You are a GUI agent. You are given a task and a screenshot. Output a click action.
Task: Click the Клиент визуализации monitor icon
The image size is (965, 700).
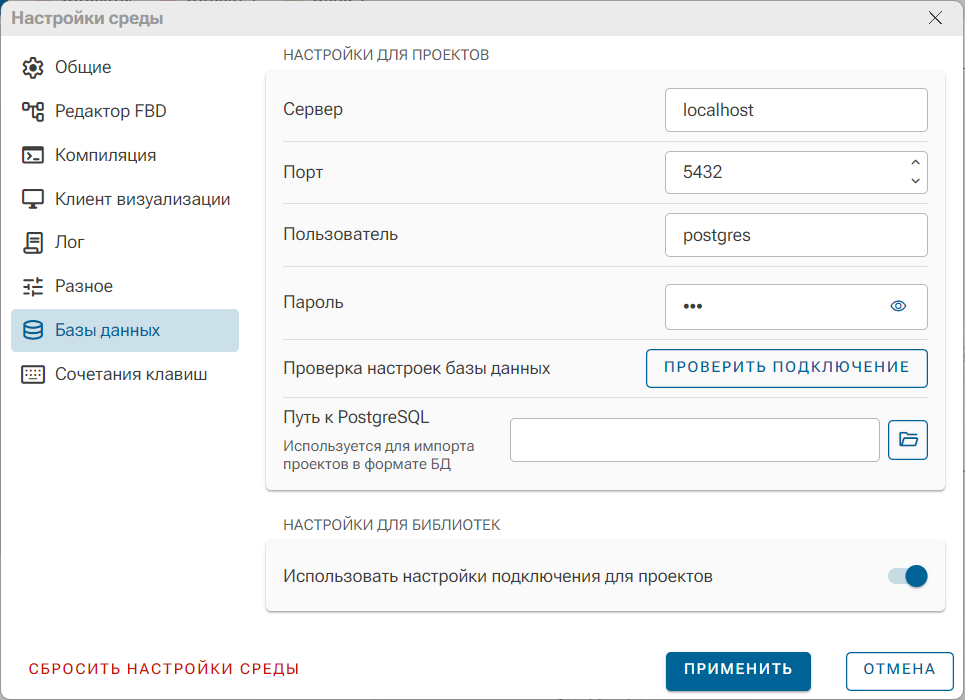pyautogui.click(x=33, y=199)
